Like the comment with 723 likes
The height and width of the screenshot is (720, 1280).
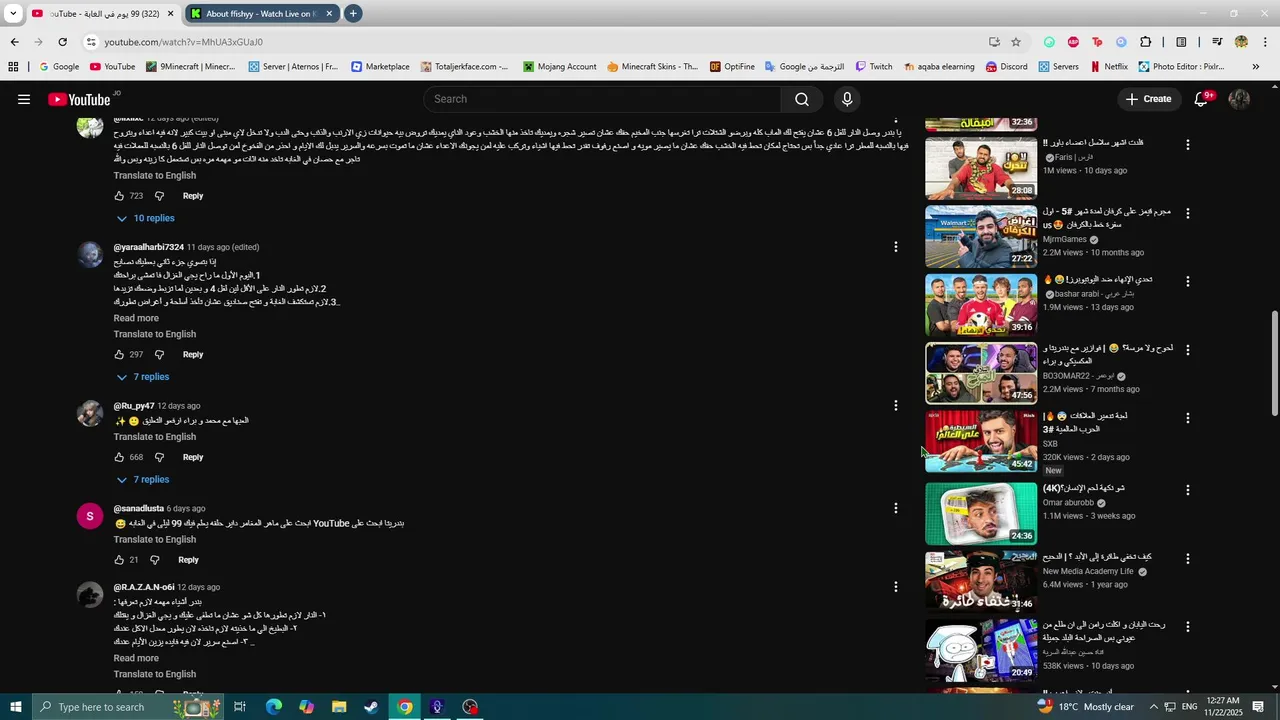[119, 196]
